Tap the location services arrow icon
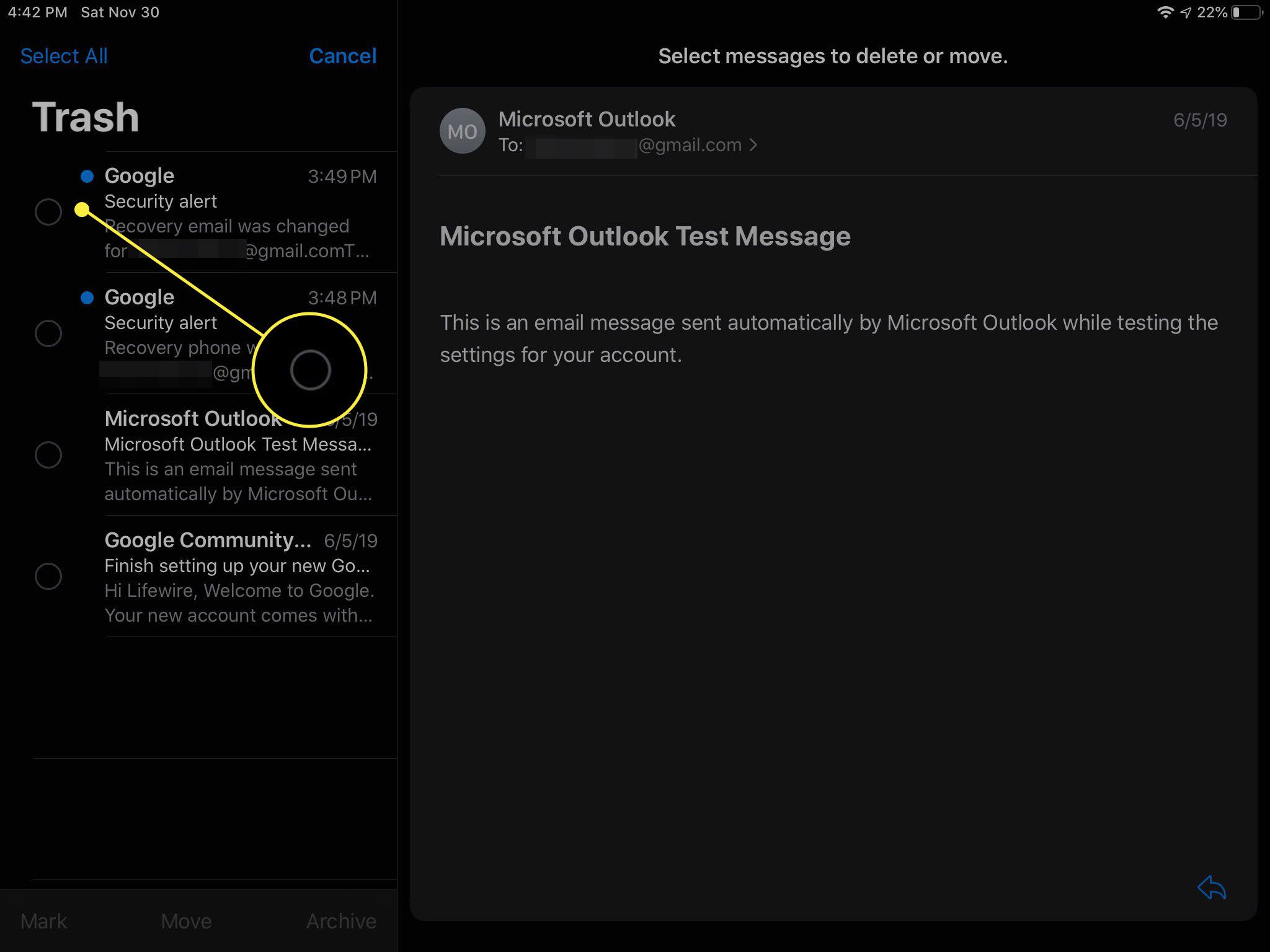Image resolution: width=1270 pixels, height=952 pixels. (1185, 12)
